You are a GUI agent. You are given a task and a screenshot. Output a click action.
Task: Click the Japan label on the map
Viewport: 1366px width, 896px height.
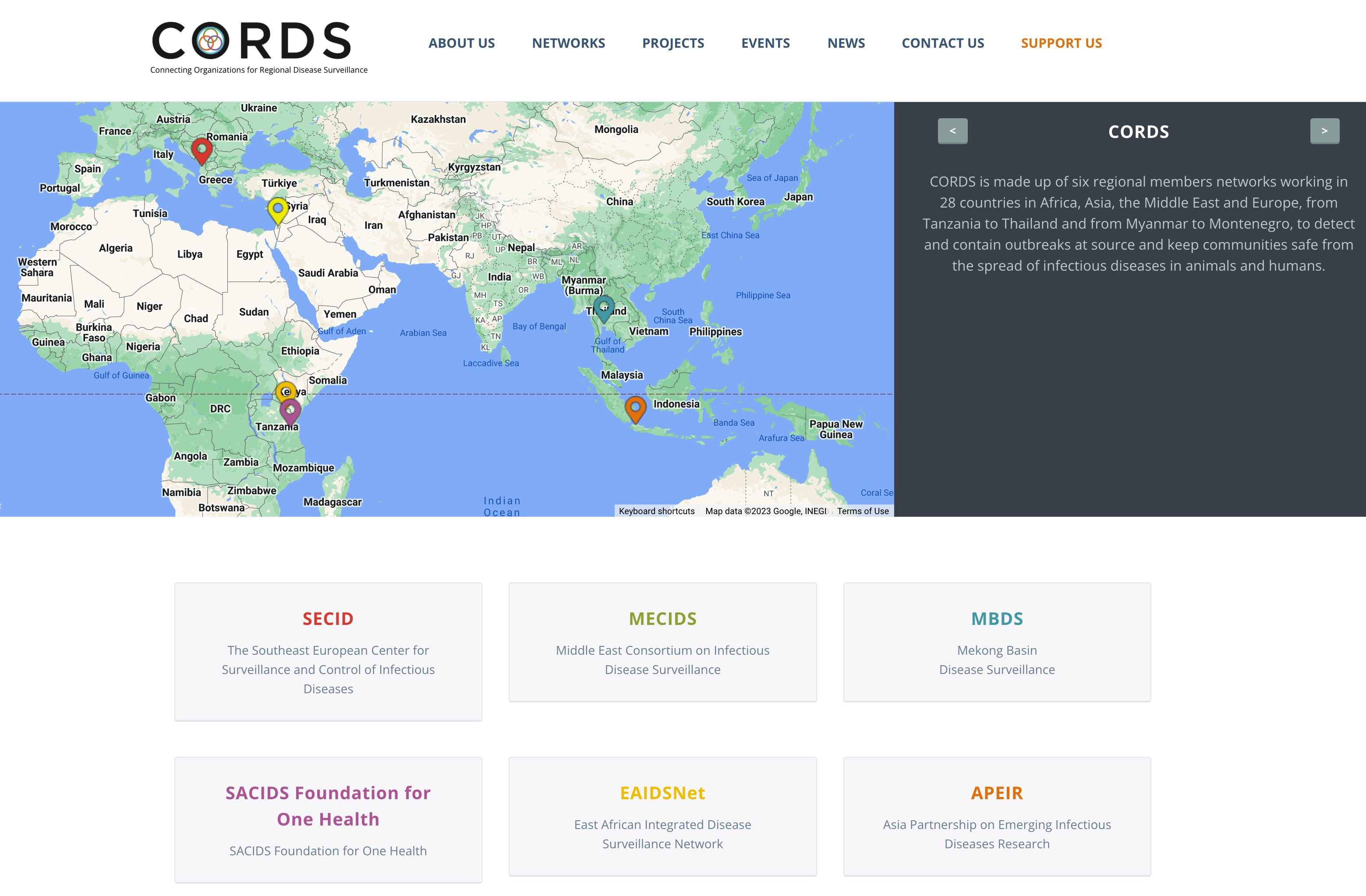tap(798, 197)
